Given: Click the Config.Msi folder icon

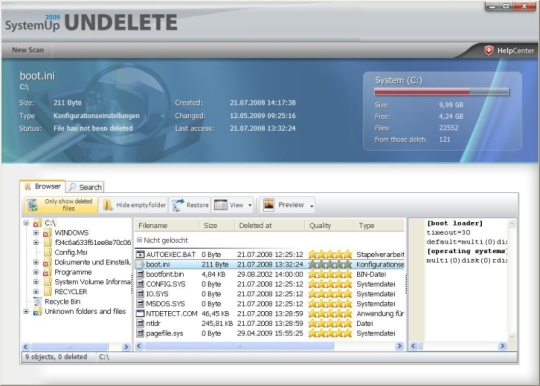Looking at the screenshot, I should point(48,252).
